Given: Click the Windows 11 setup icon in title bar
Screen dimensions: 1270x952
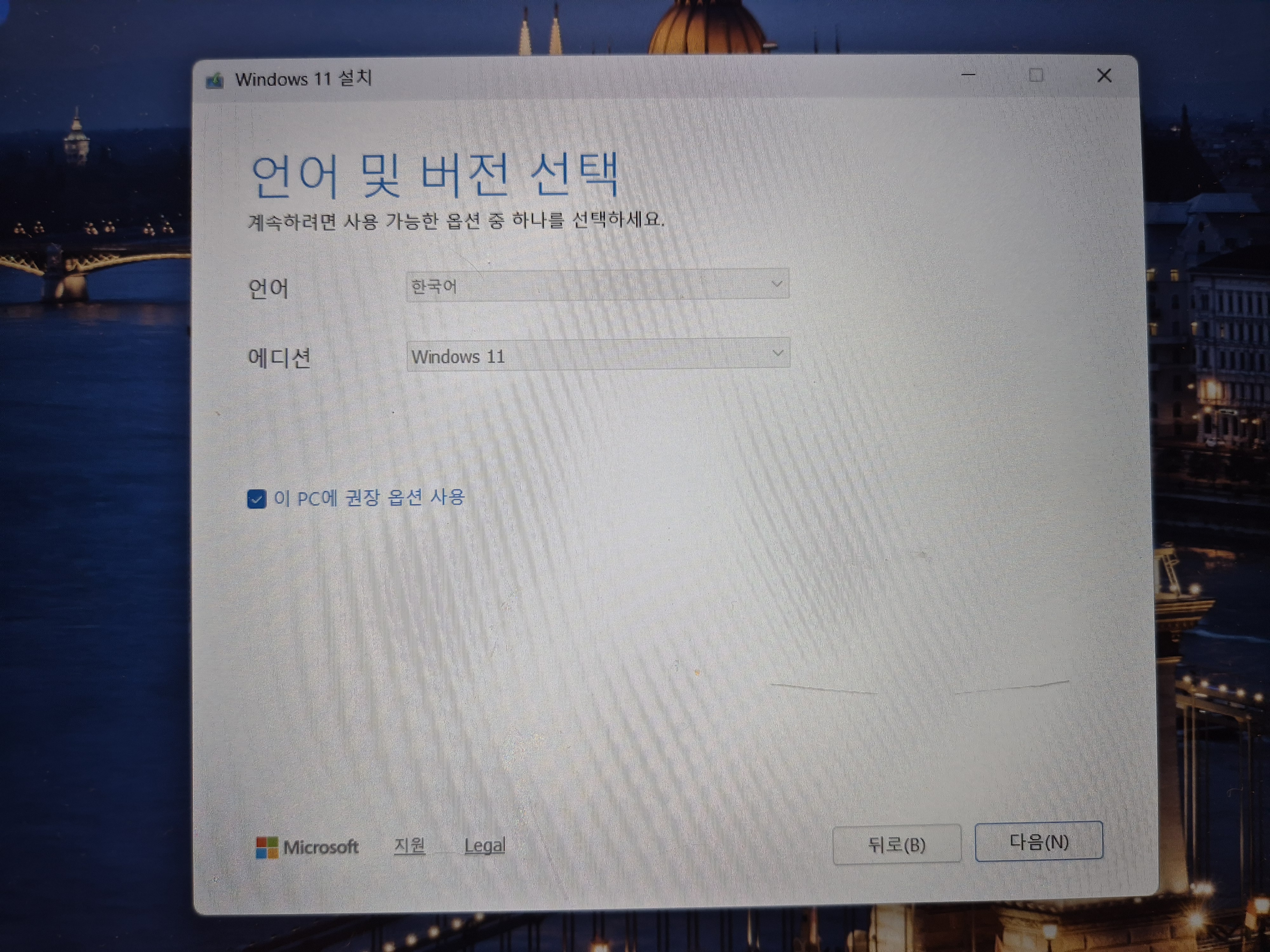Looking at the screenshot, I should point(215,80).
